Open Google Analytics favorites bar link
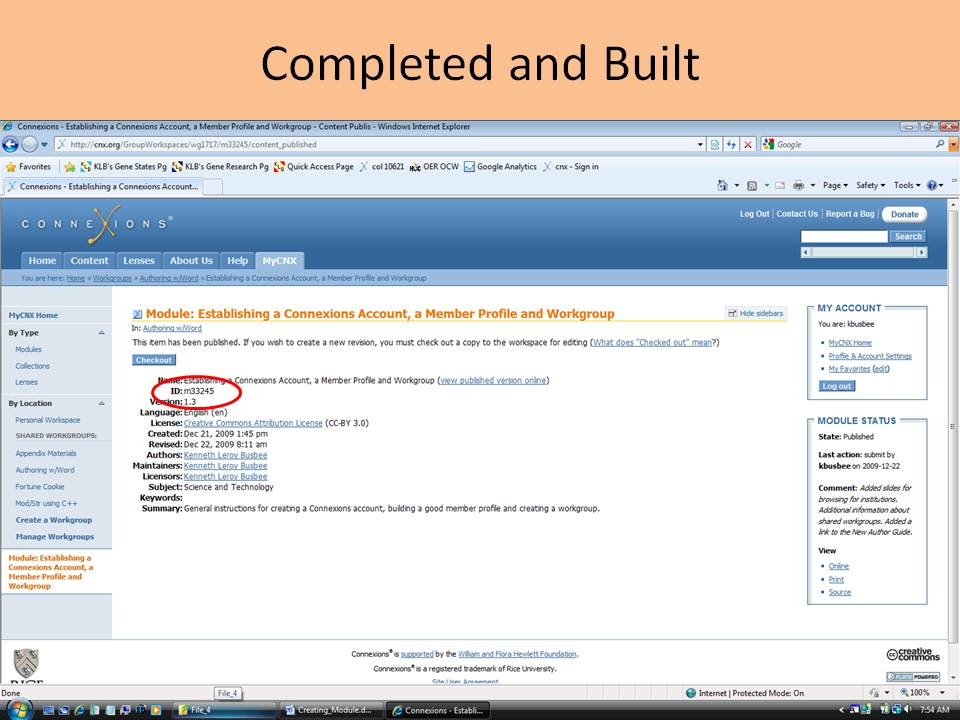This screenshot has width=960, height=720. pos(500,167)
